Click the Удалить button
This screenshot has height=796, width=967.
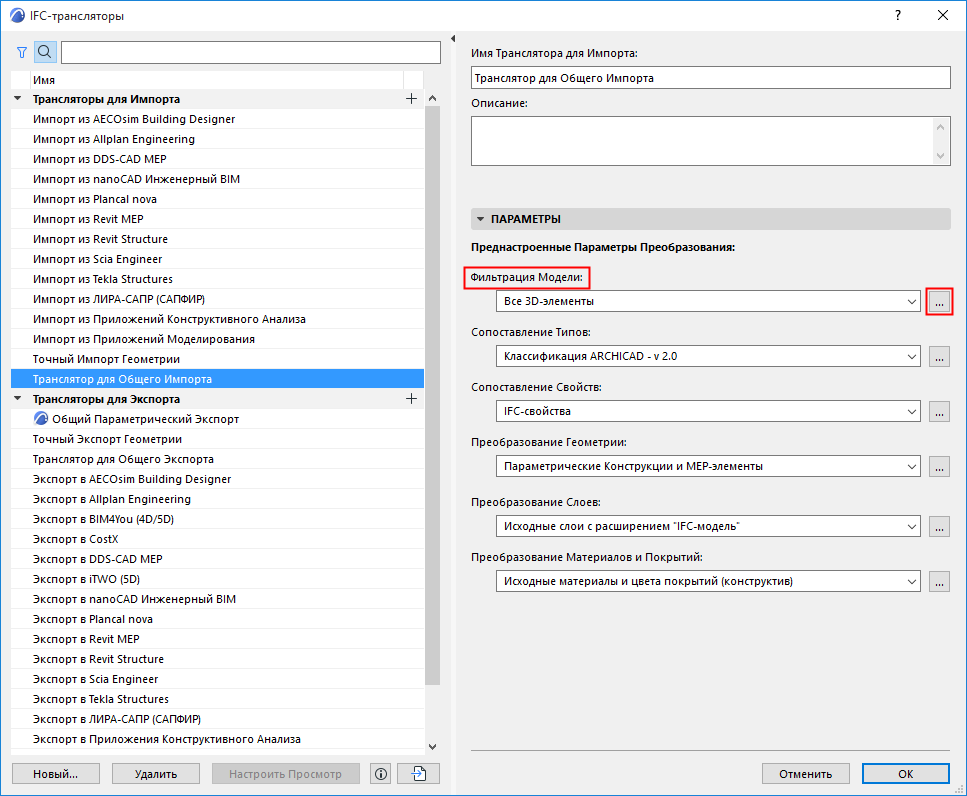coord(156,774)
